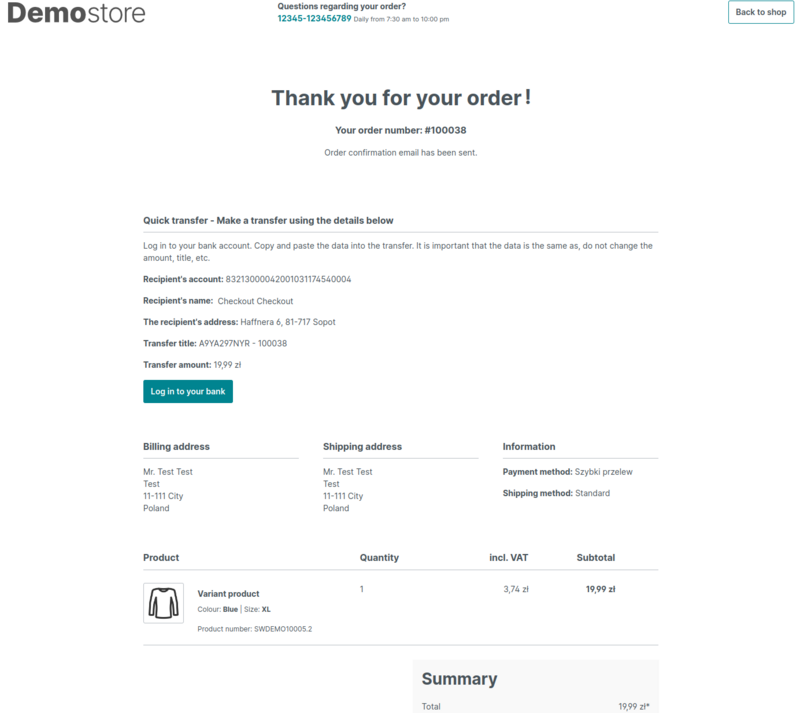Click the Quantity column header
The image size is (800, 713).
379,557
